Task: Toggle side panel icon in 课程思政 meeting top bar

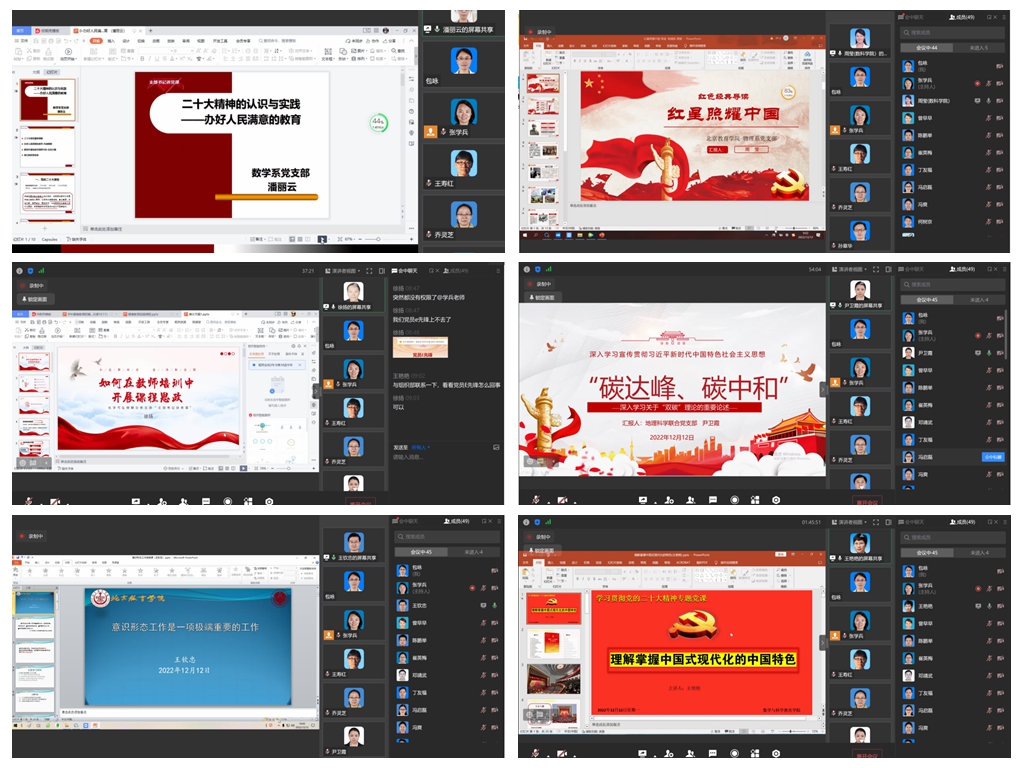Action: [x=381, y=270]
